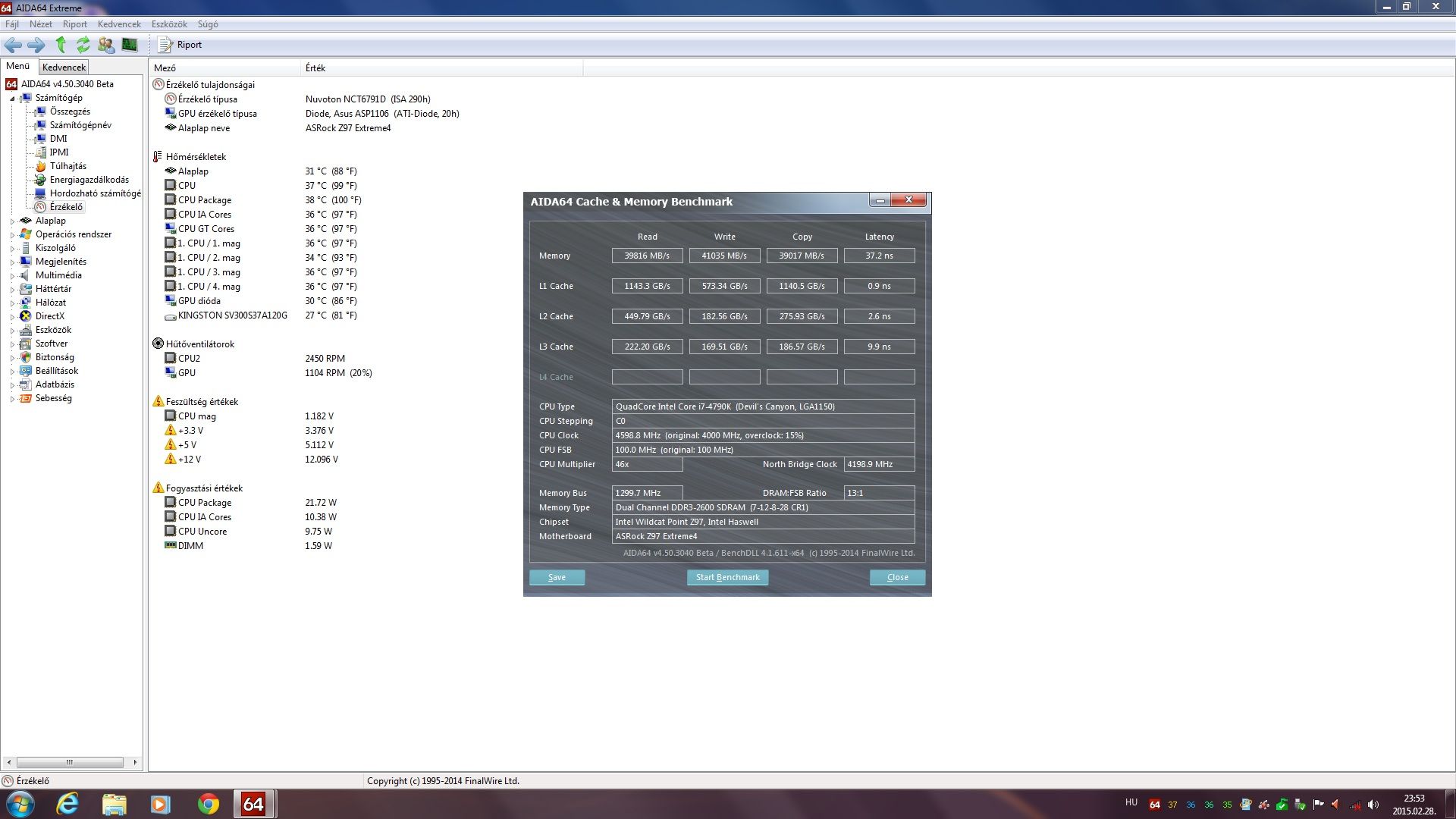Select Szoftver in the tree
1456x819 pixels.
click(52, 344)
